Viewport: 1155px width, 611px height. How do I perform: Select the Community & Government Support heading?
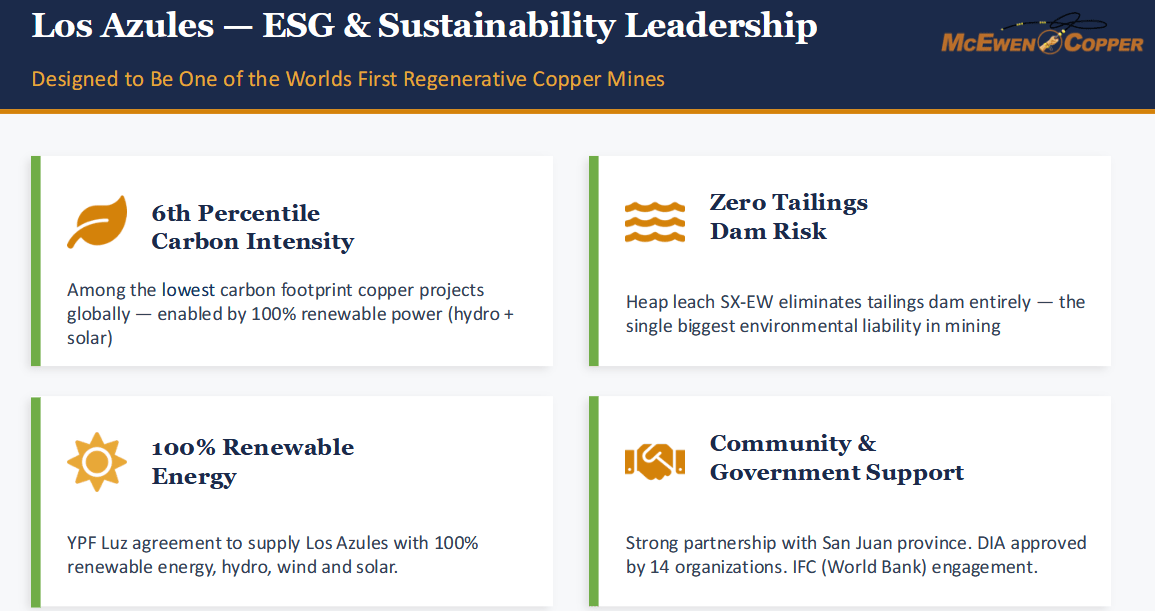point(837,458)
